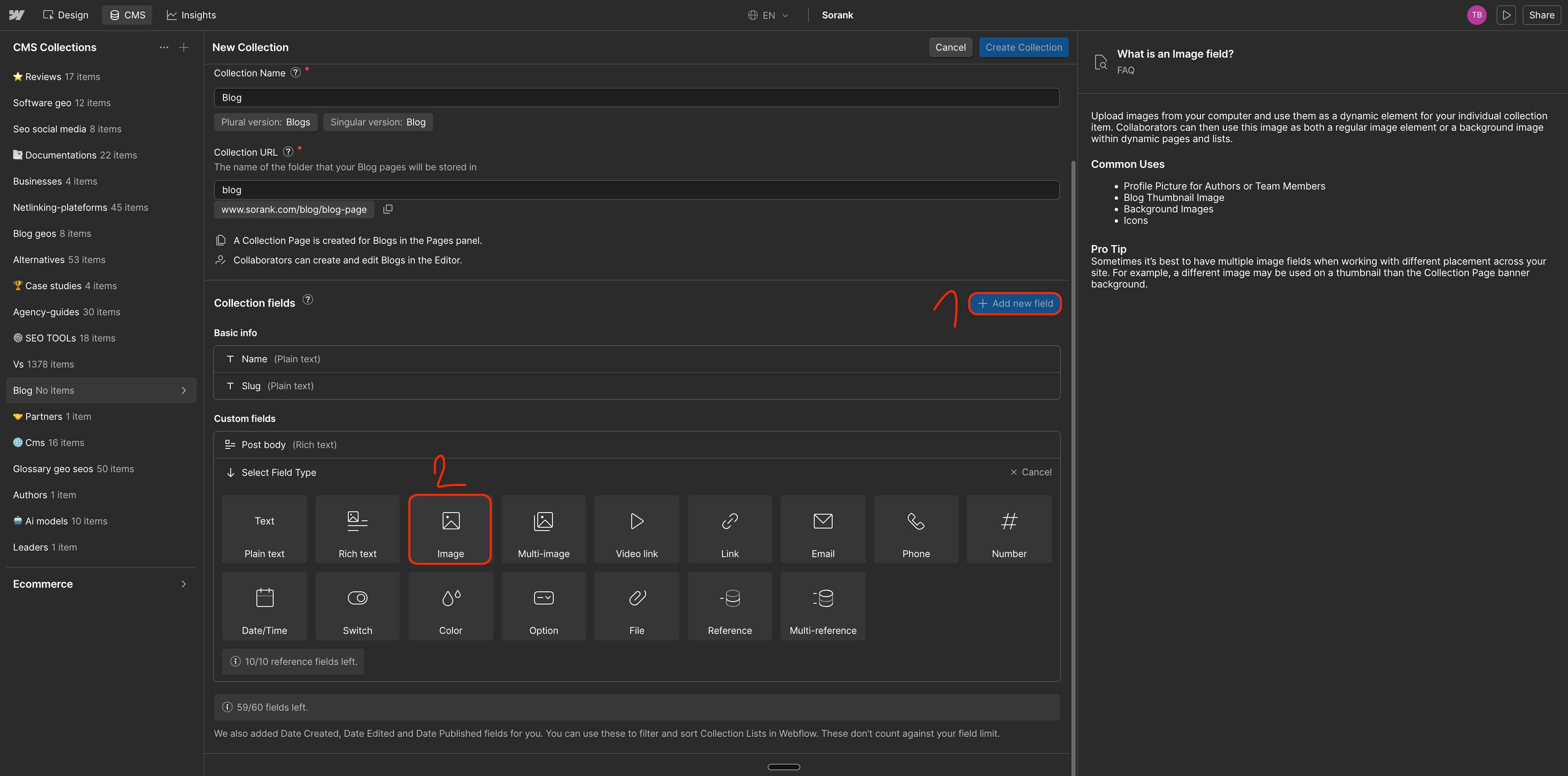Open the Post body rich text field
The image size is (1568, 776).
pyautogui.click(x=636, y=444)
